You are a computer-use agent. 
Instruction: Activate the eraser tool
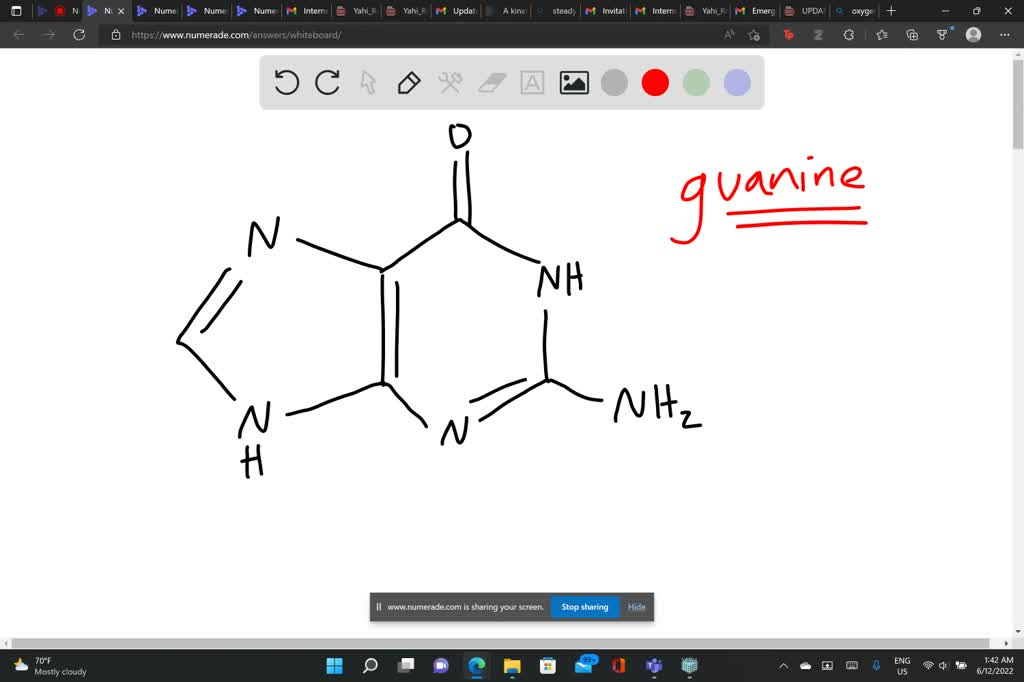(x=490, y=83)
